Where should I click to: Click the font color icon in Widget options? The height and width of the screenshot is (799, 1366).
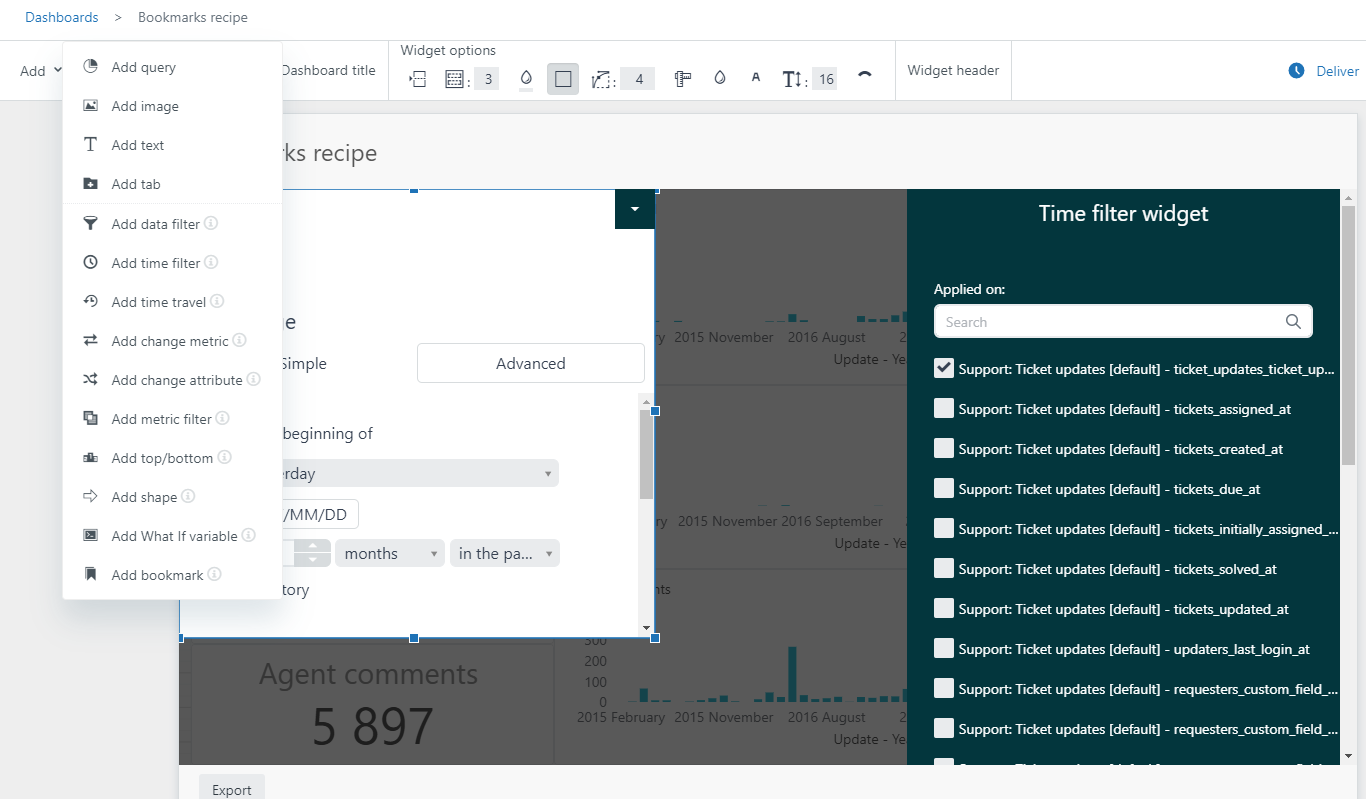(755, 77)
